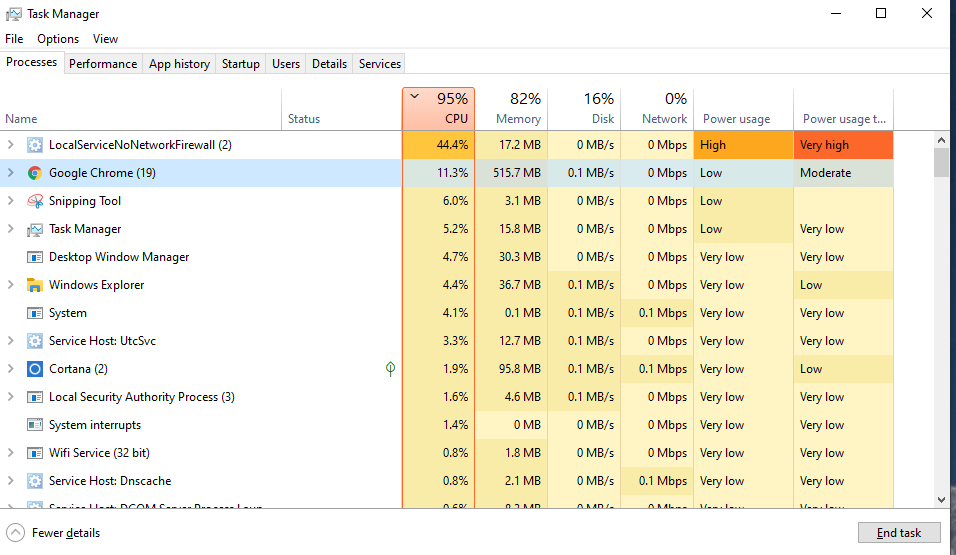This screenshot has width=956, height=555.
Task: Click the 36.7 MB memory cell
Action: [x=511, y=285]
